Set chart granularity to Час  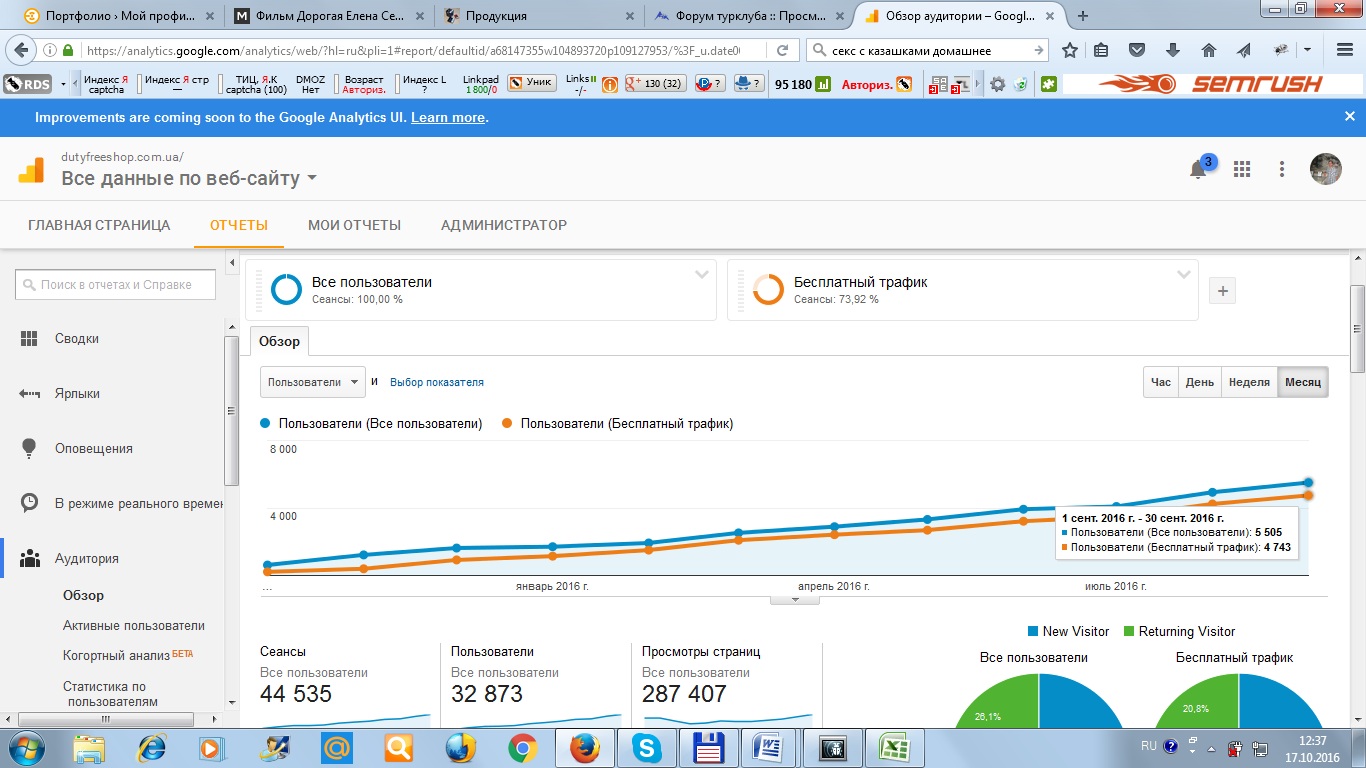(1161, 382)
